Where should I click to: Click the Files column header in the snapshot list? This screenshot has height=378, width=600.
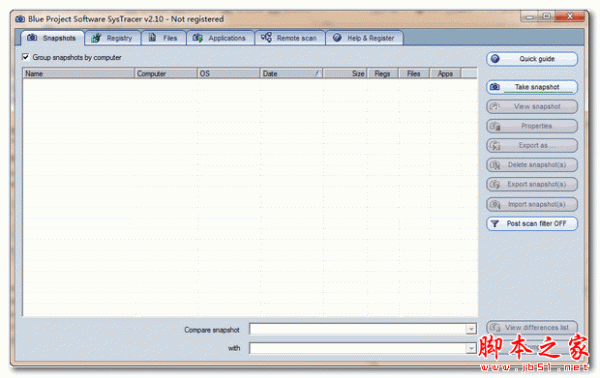(414, 73)
